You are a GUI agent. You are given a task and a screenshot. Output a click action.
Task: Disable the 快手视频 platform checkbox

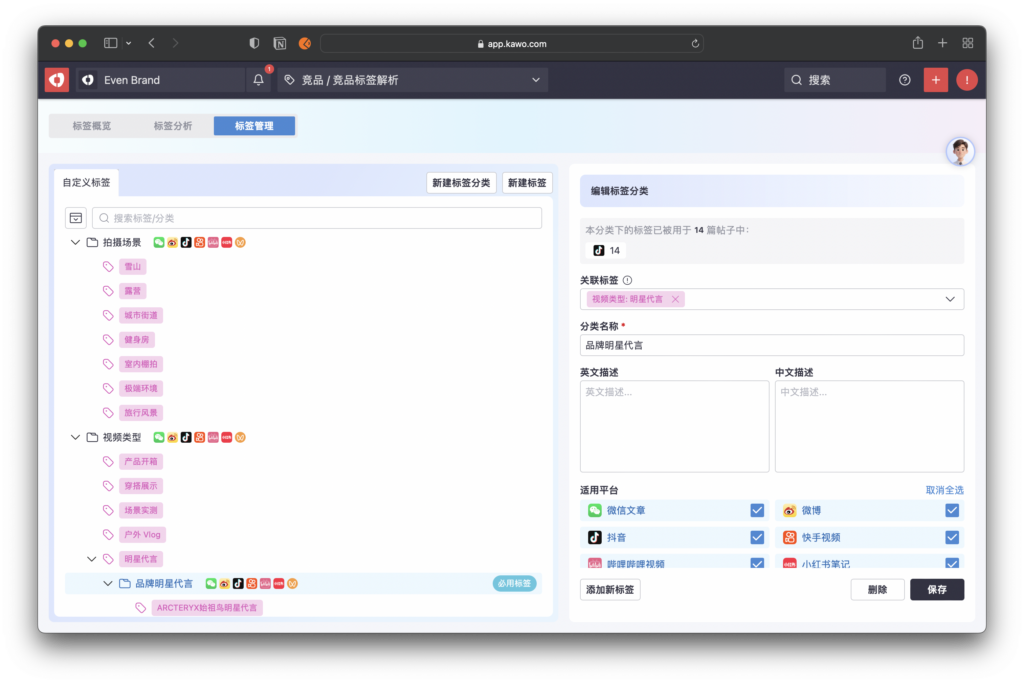click(952, 537)
